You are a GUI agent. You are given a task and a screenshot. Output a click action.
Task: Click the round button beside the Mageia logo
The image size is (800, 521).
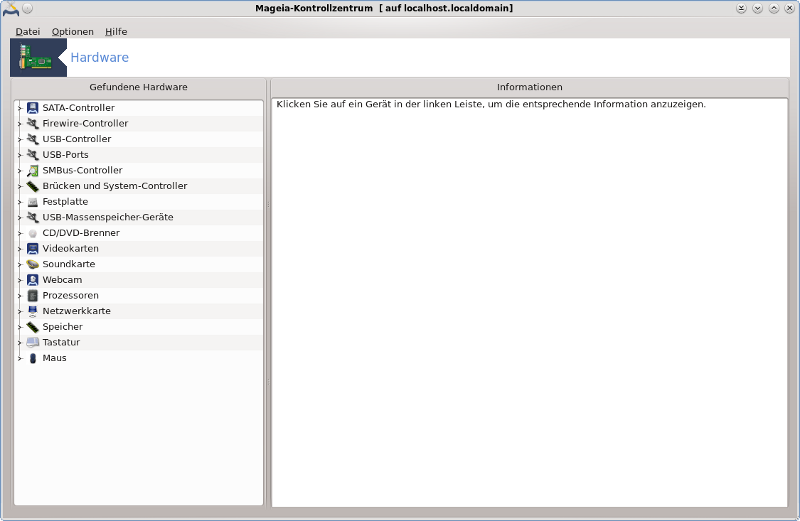pos(28,9)
